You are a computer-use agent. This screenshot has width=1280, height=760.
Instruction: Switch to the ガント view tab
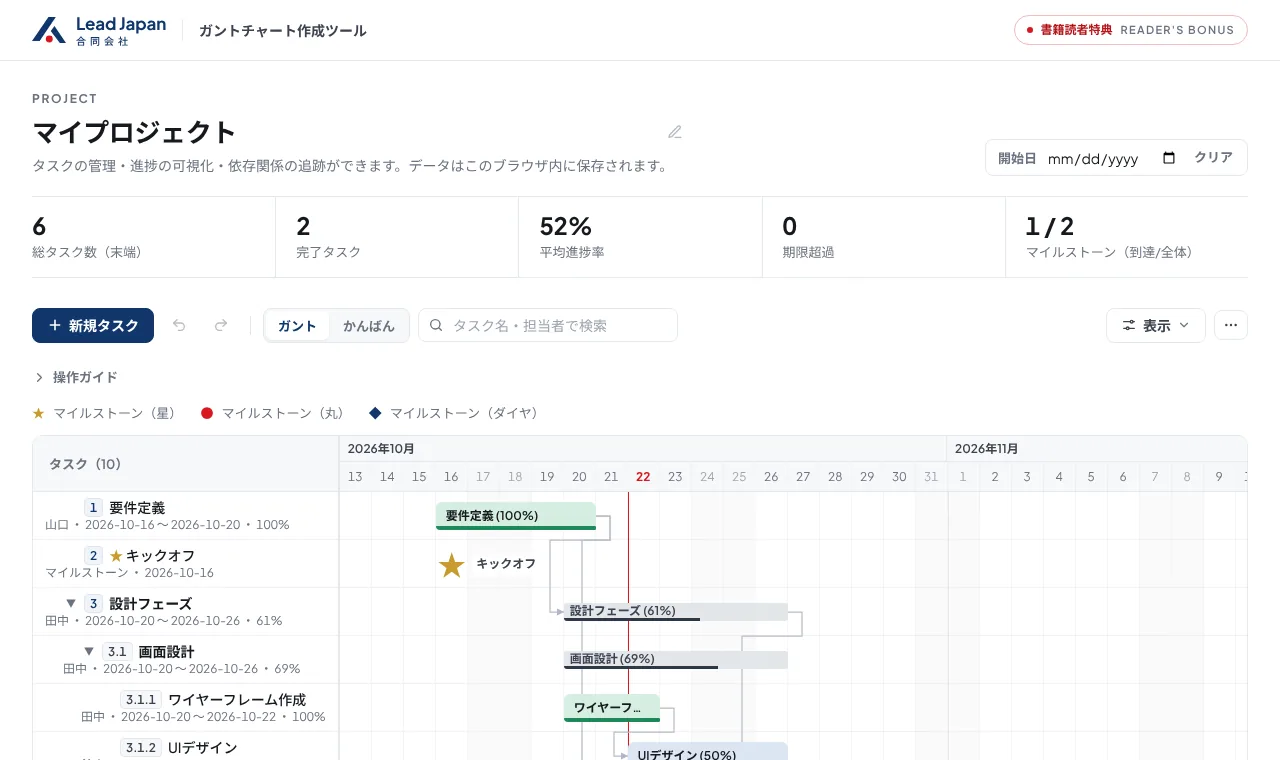(297, 325)
